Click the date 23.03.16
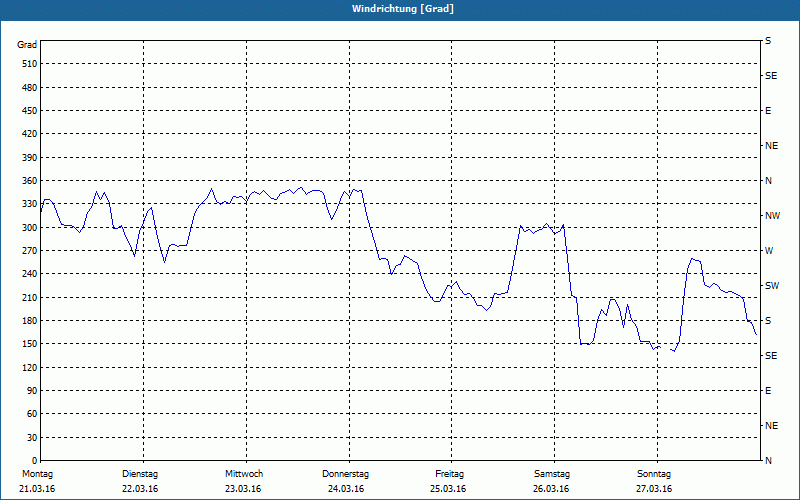The width and height of the screenshot is (800, 500). click(243, 489)
